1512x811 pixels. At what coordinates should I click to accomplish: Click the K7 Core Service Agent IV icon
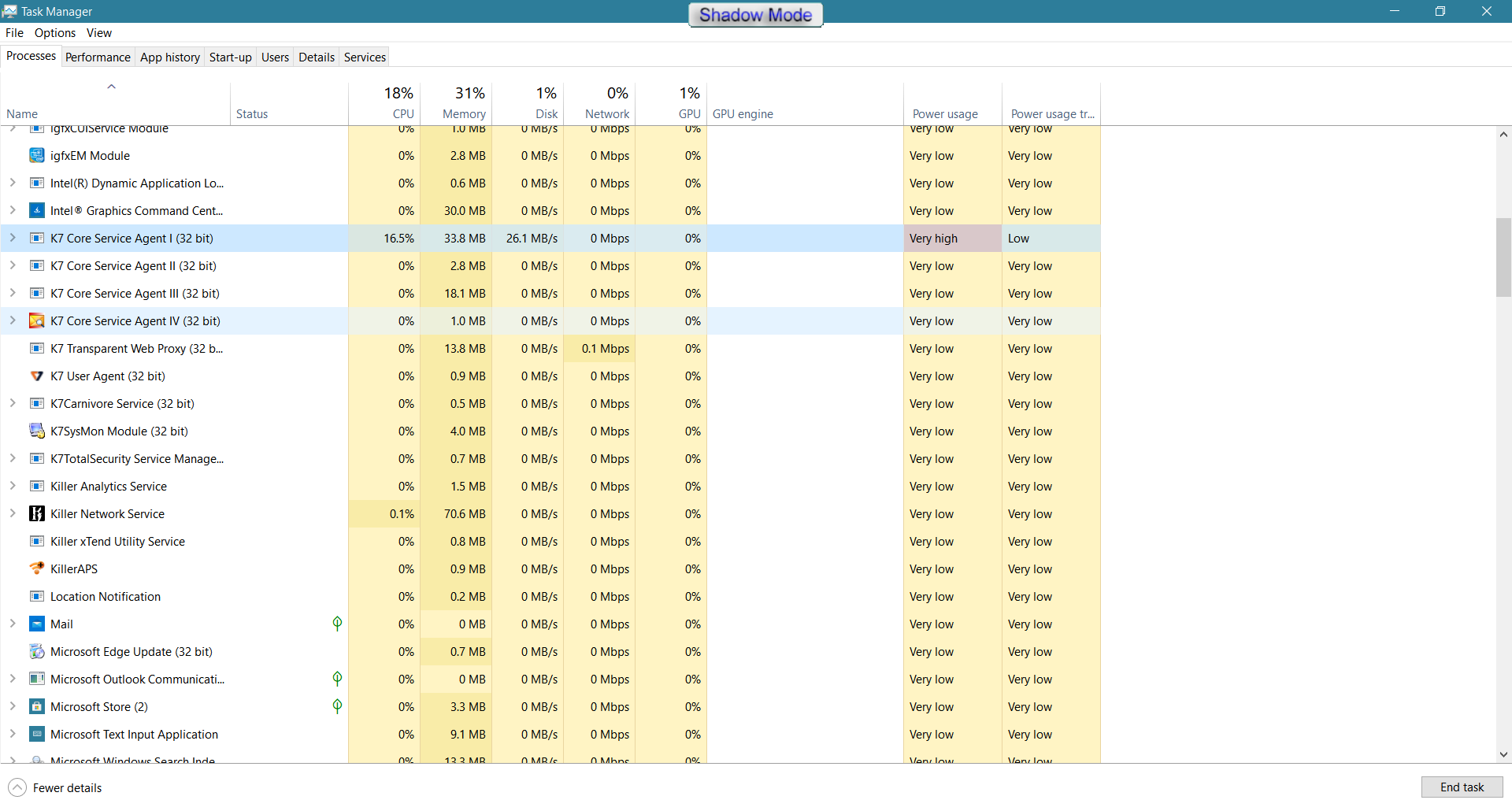36,321
